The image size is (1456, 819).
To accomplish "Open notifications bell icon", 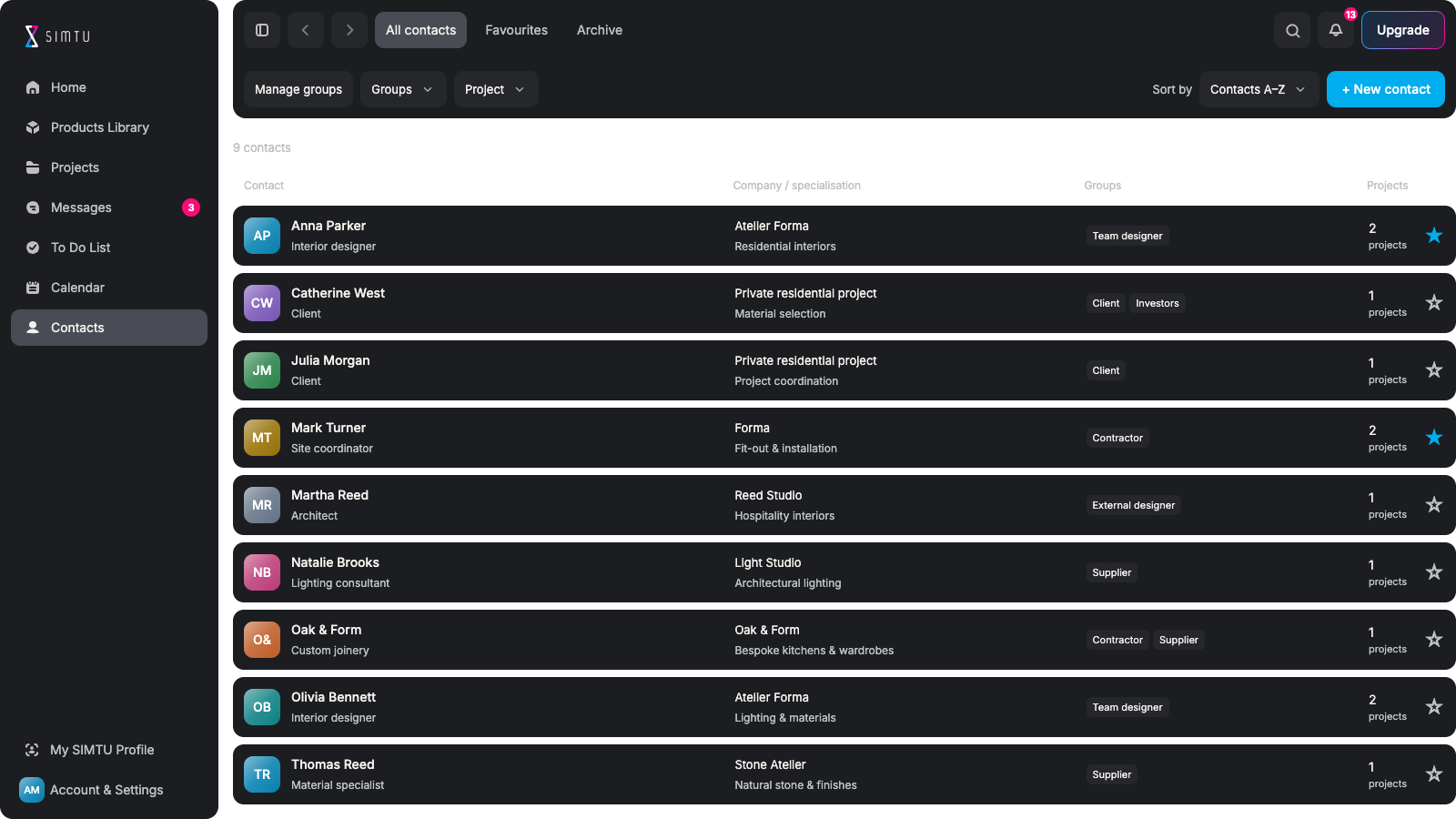I will (x=1336, y=30).
